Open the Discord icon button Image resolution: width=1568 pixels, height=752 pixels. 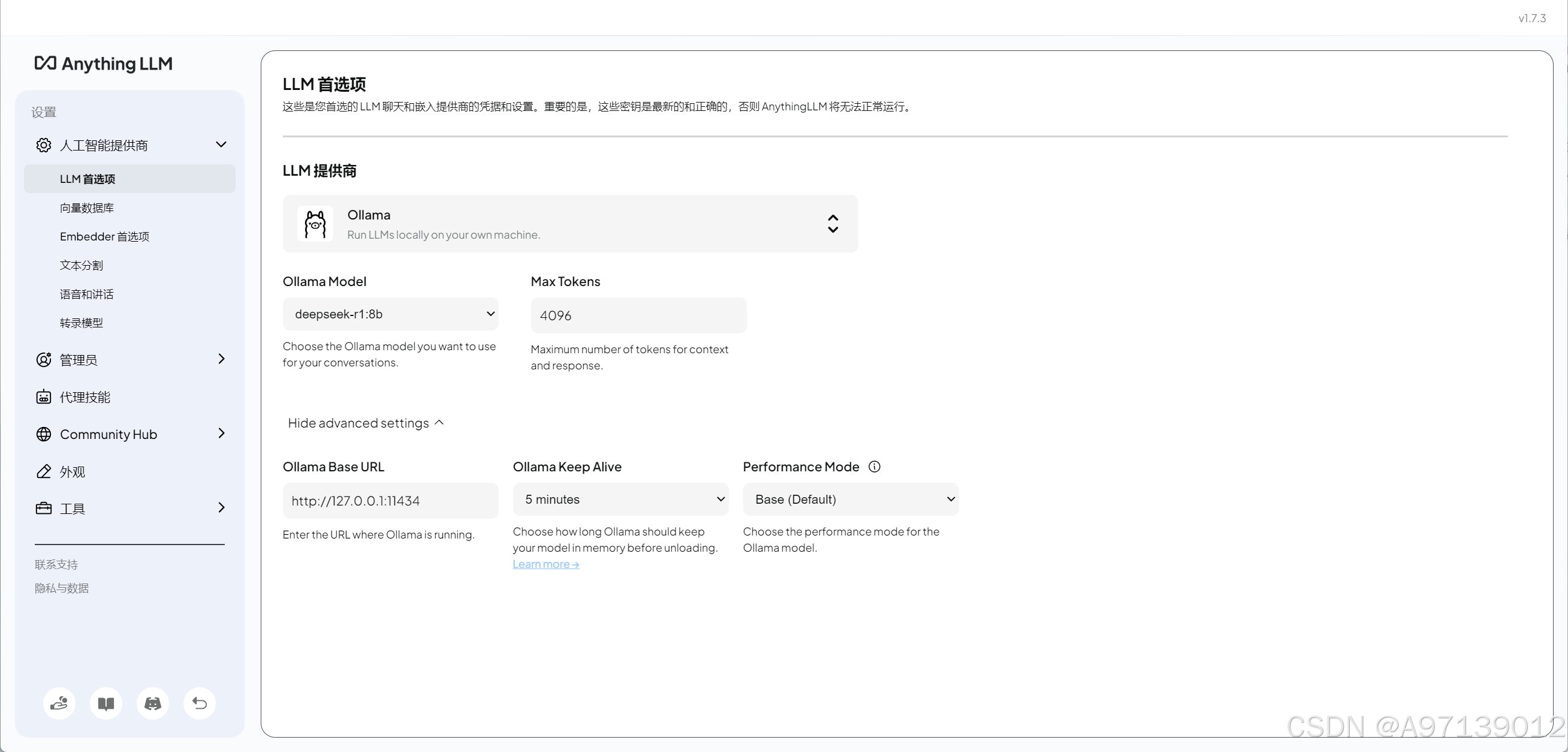153,703
